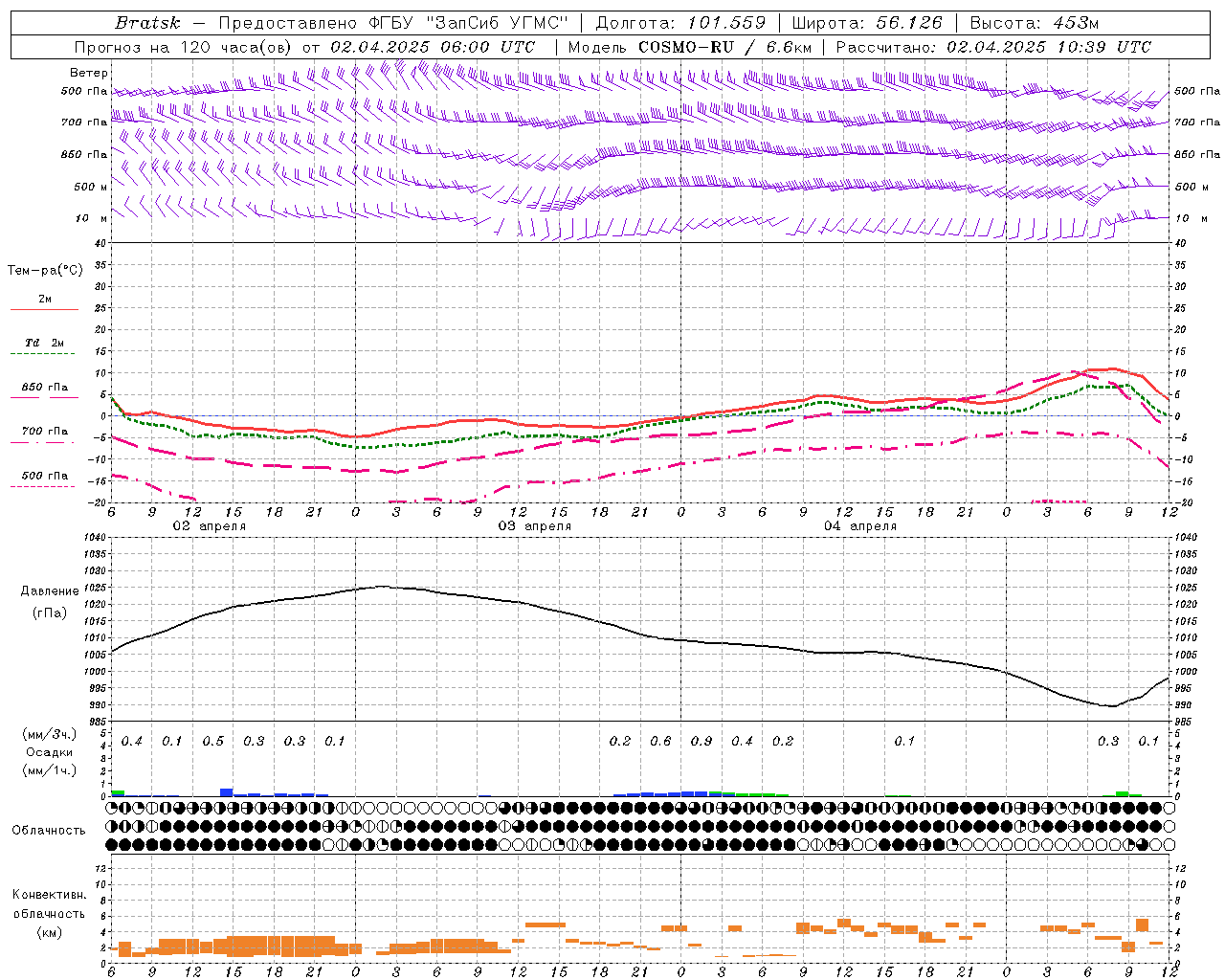Click the '500 м' wind level label on the left

pos(92,187)
